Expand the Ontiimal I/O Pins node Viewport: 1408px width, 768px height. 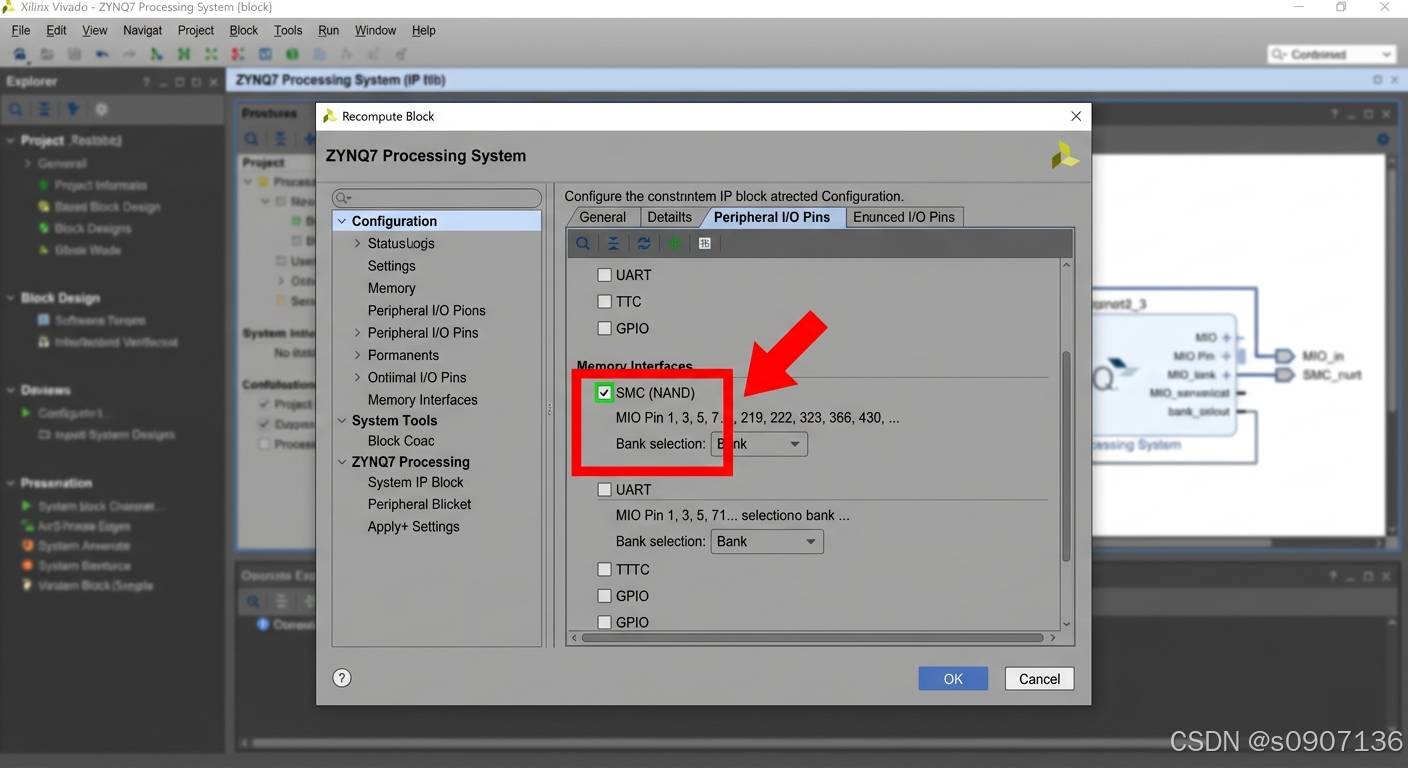(358, 377)
